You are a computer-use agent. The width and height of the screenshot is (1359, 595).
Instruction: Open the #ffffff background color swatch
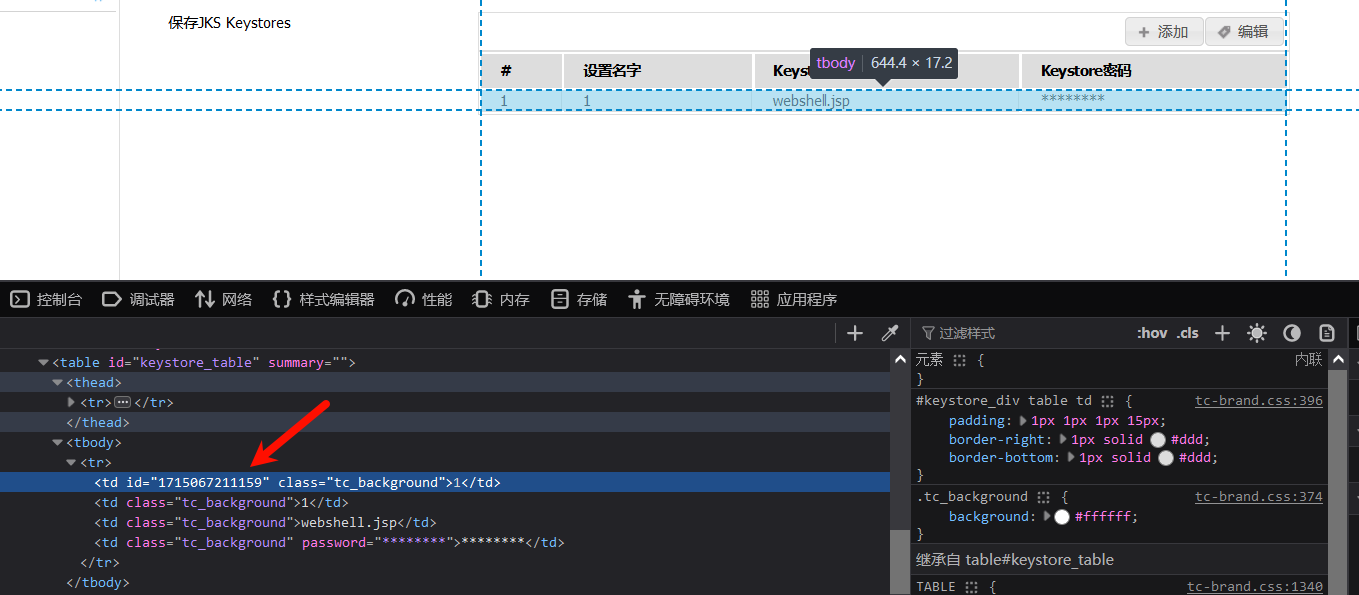tap(1062, 517)
